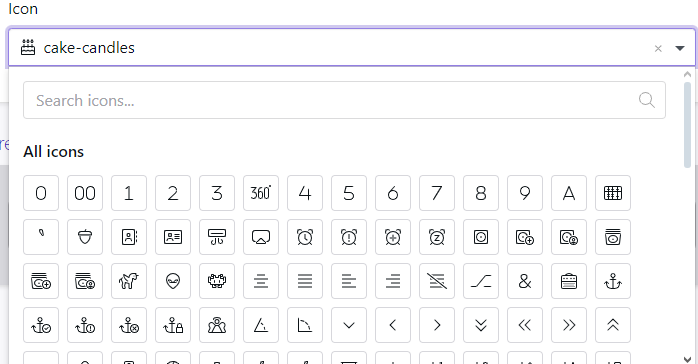698x364 pixels.
Task: Select the alien head icon
Action: pos(173,281)
